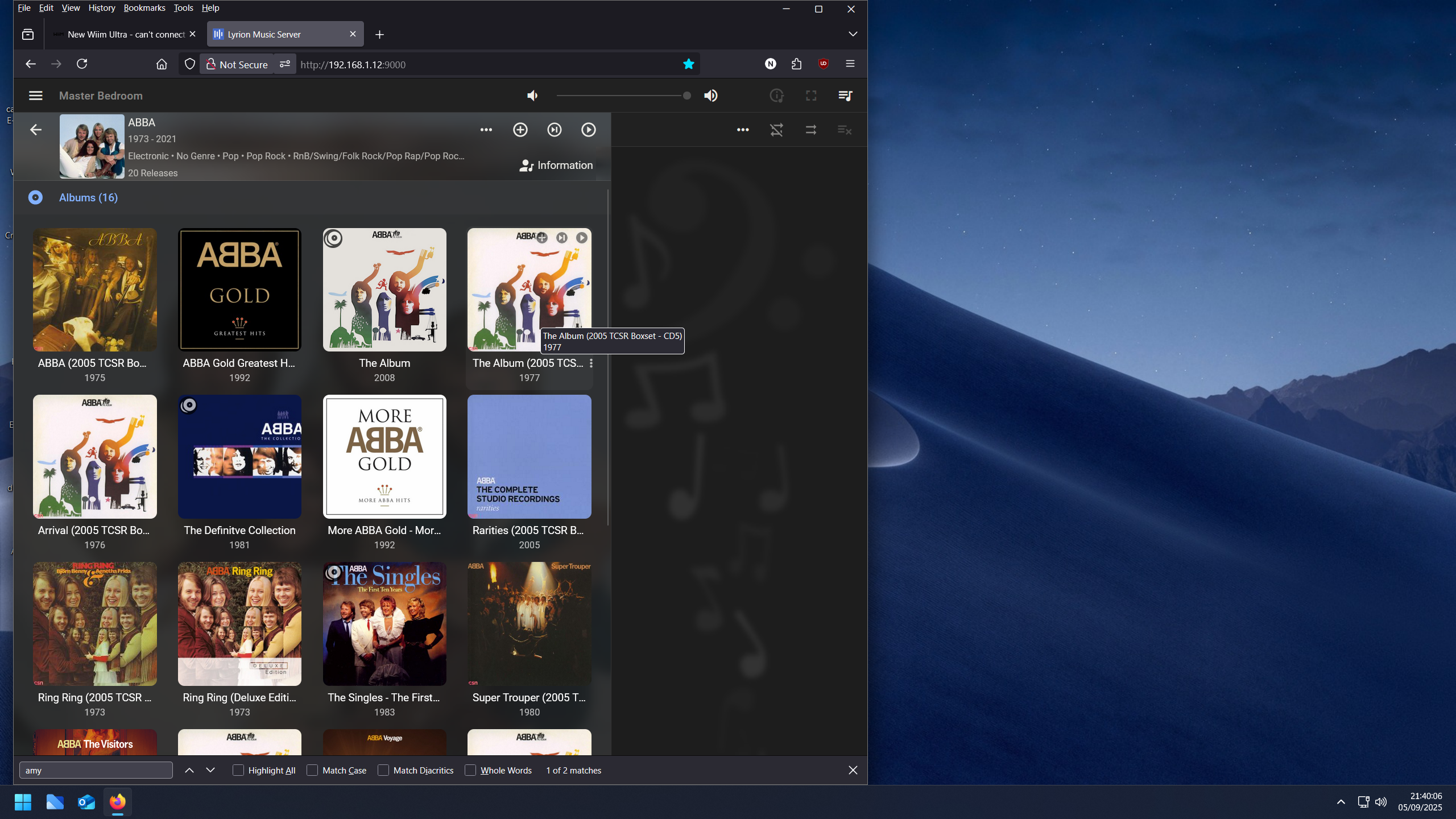Open the View menu
The image size is (1456, 819).
[x=71, y=8]
